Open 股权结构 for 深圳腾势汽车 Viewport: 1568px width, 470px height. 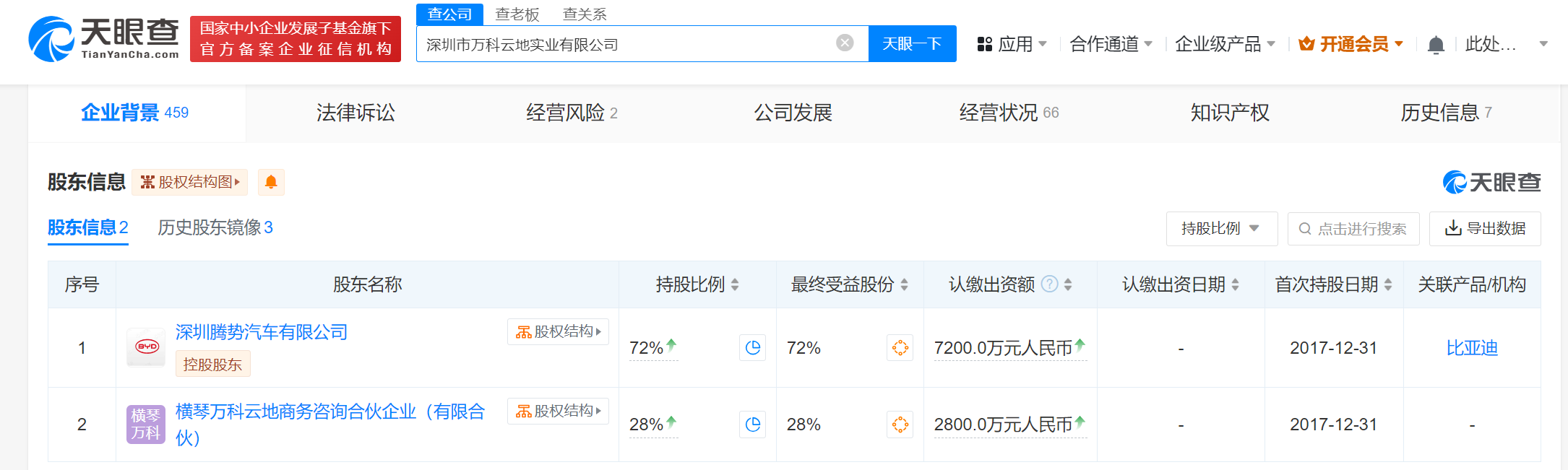click(558, 331)
